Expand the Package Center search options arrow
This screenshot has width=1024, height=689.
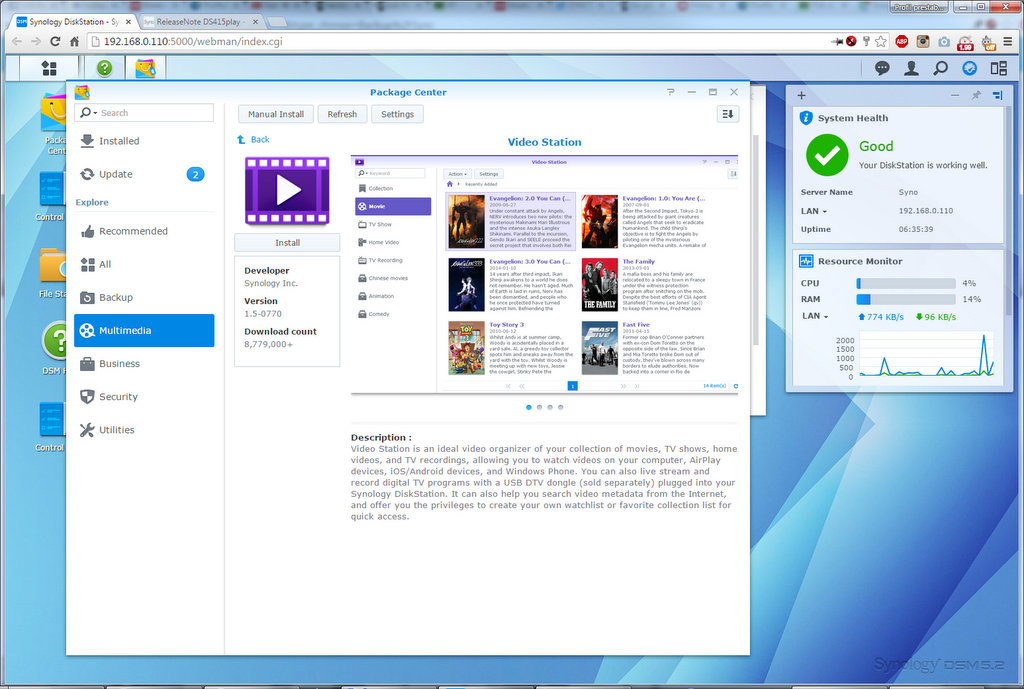(95, 113)
